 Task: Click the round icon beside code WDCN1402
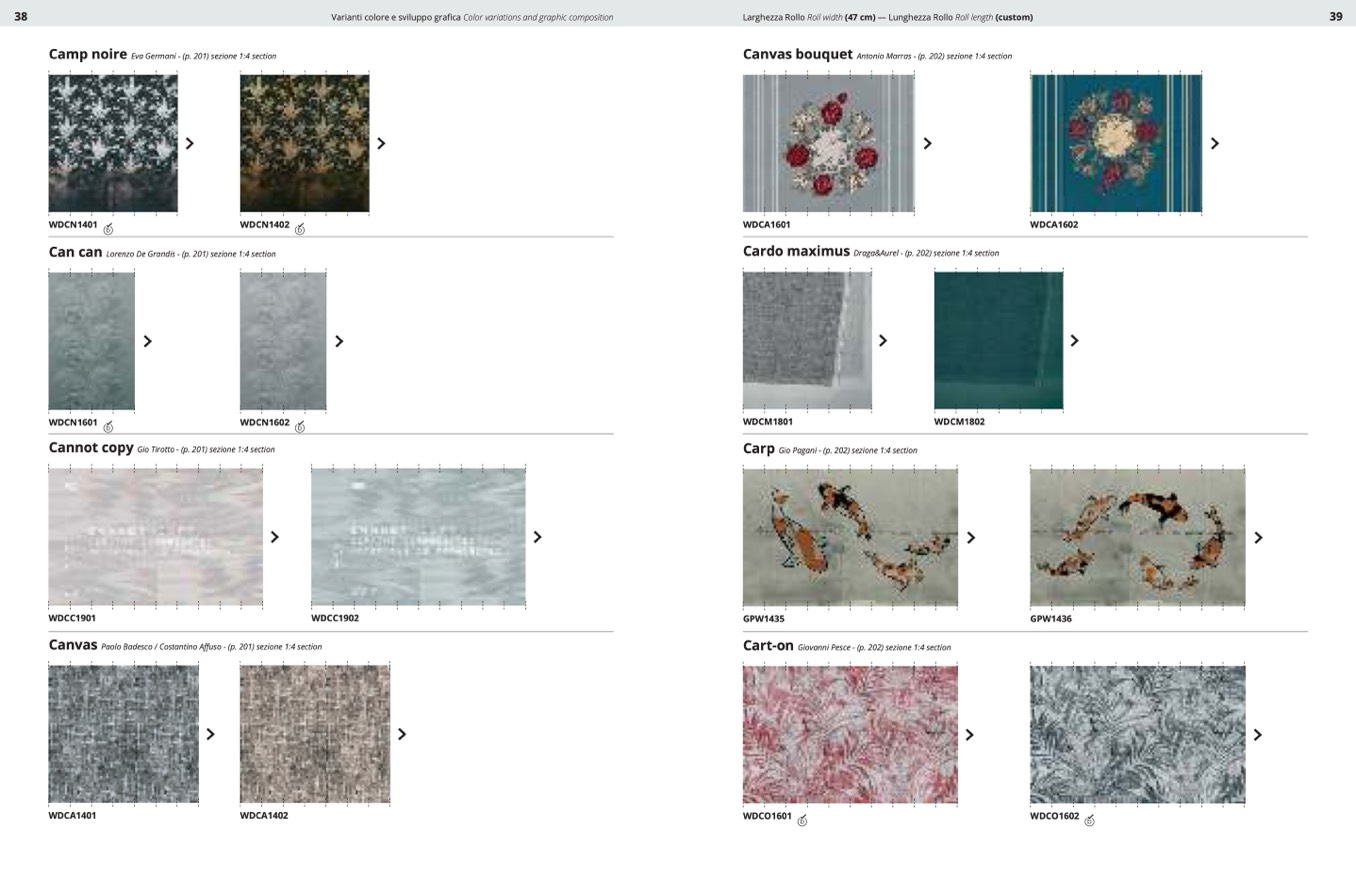300,229
